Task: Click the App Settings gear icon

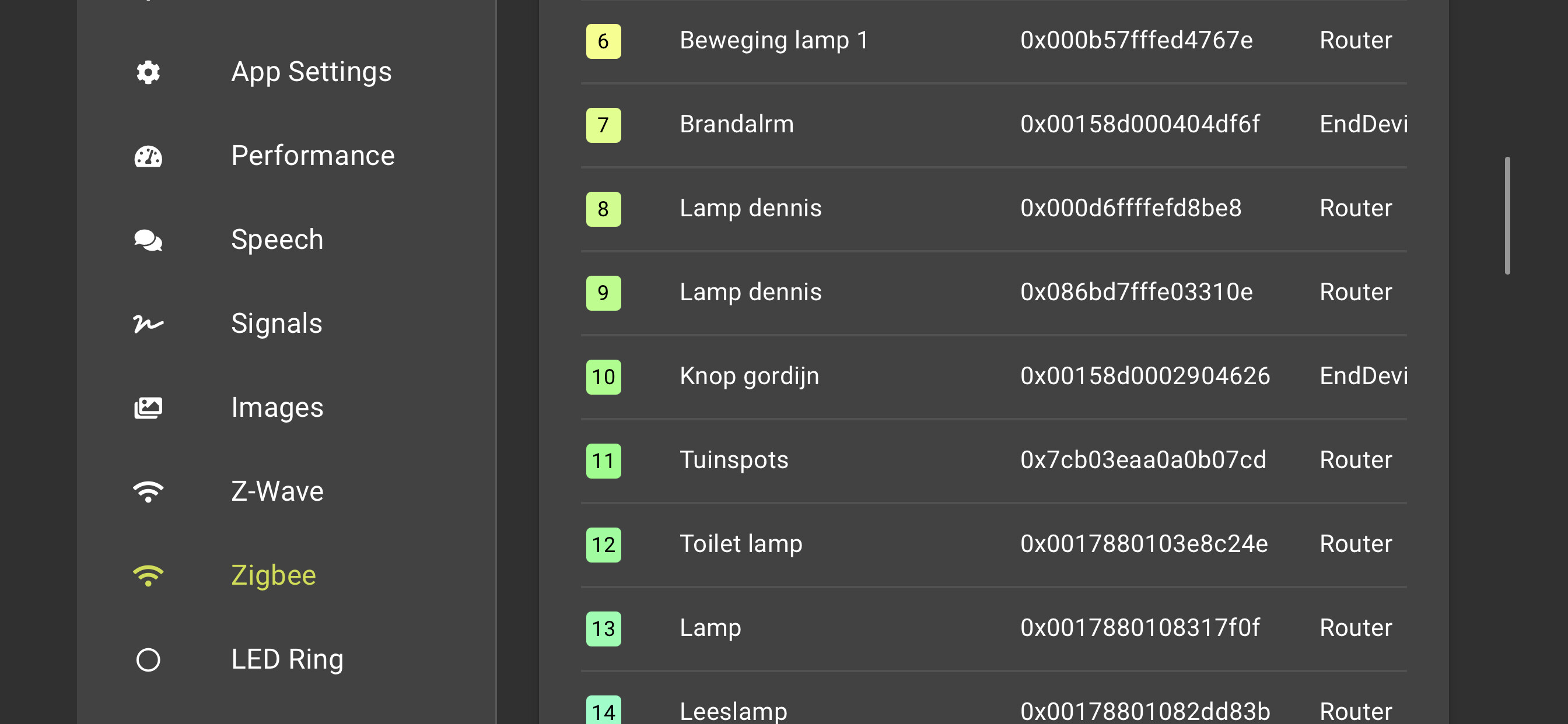Action: click(x=148, y=72)
